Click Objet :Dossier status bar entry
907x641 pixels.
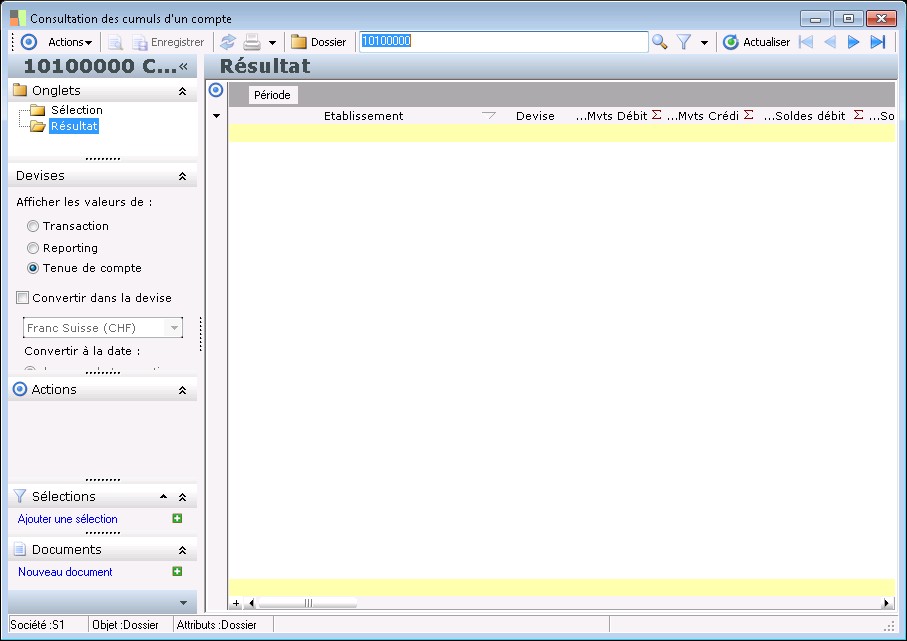click(126, 625)
